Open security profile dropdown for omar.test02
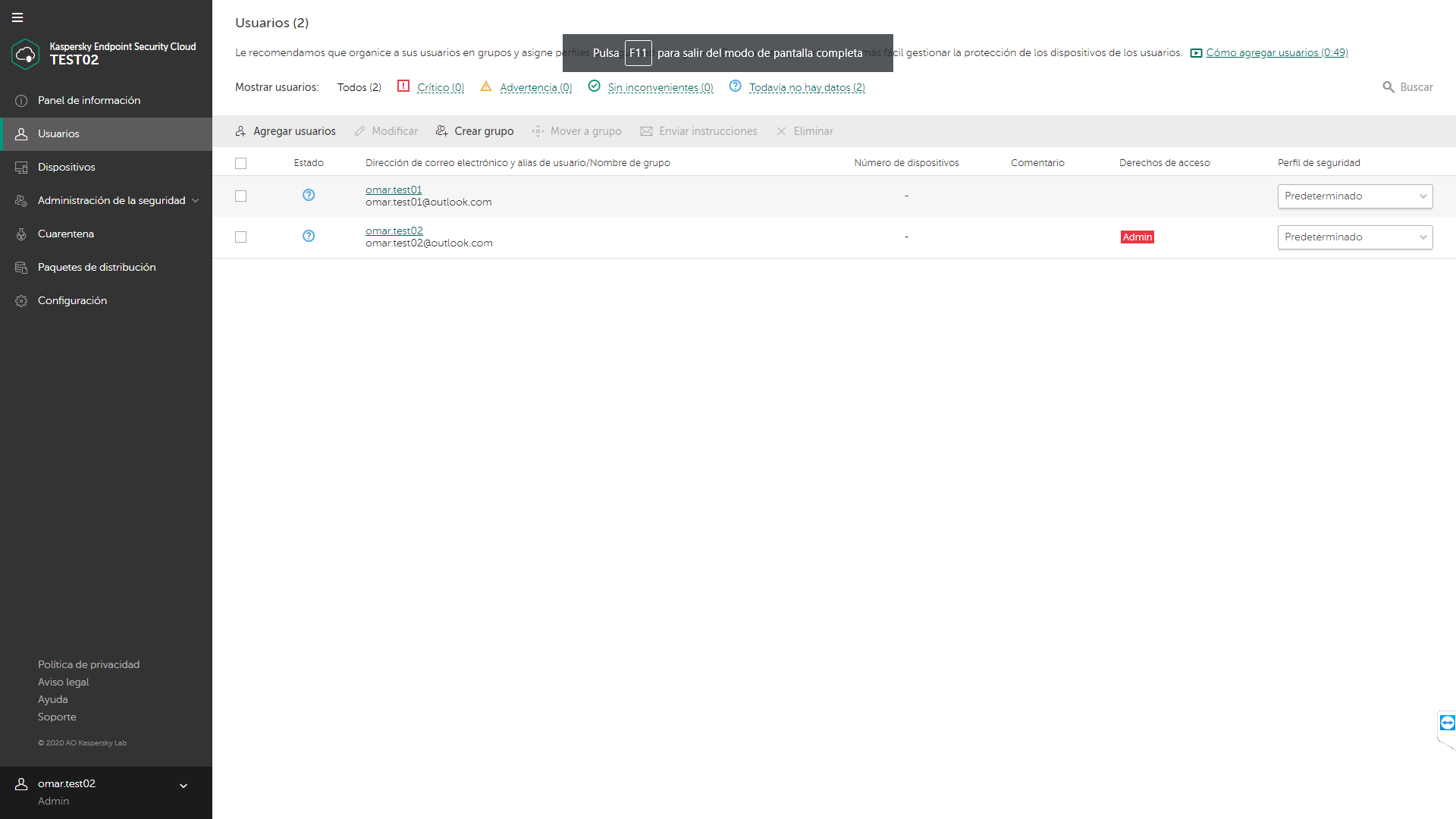The width and height of the screenshot is (1456, 819). pyautogui.click(x=1354, y=237)
